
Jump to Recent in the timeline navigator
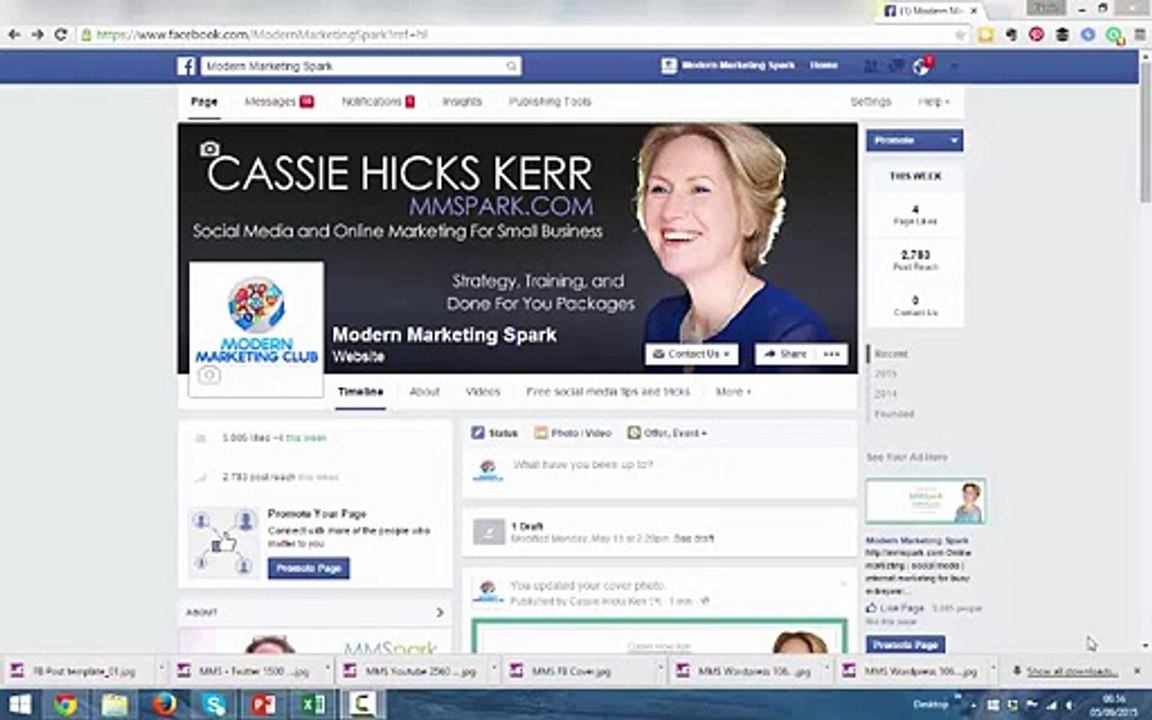pos(891,354)
